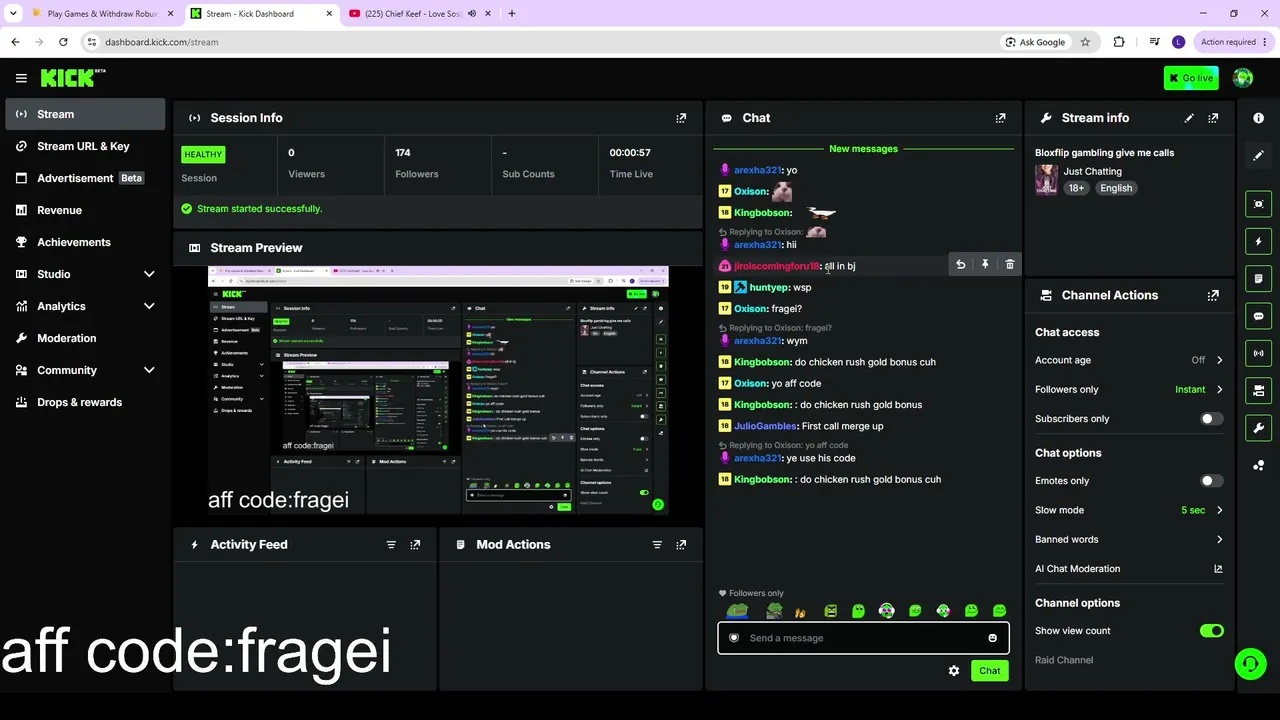The height and width of the screenshot is (720, 1280).
Task: Open the emoji picker in message box
Action: (992, 638)
